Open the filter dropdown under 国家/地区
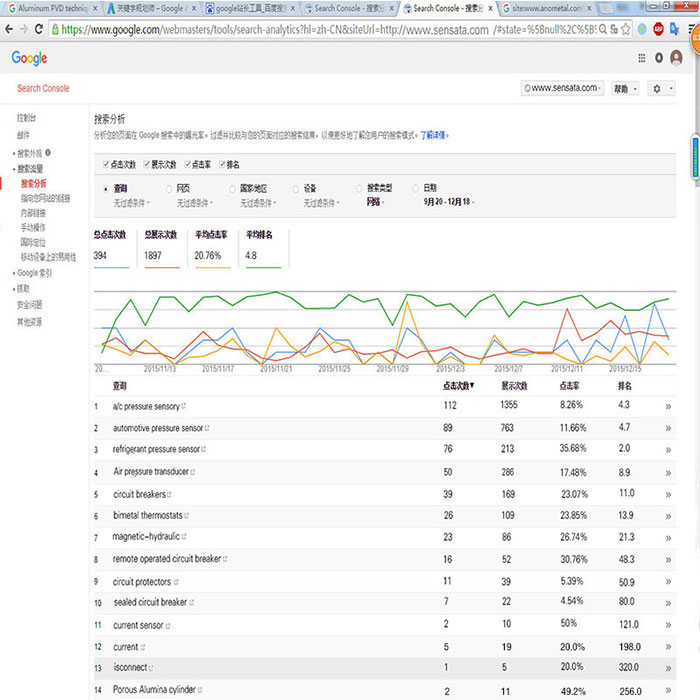Viewport: 700px width, 700px height. point(258,203)
